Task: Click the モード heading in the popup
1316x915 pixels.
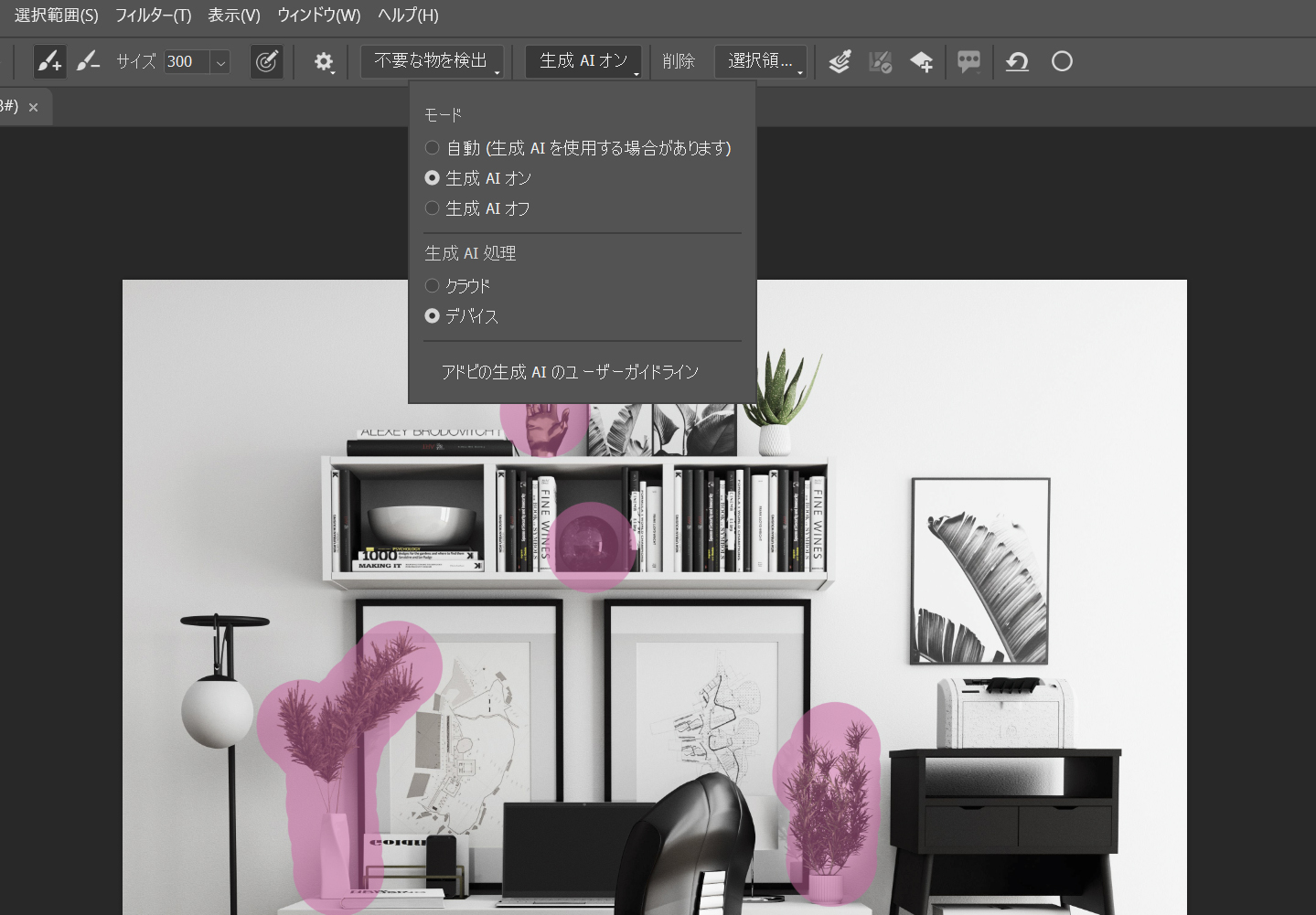Action: [443, 115]
